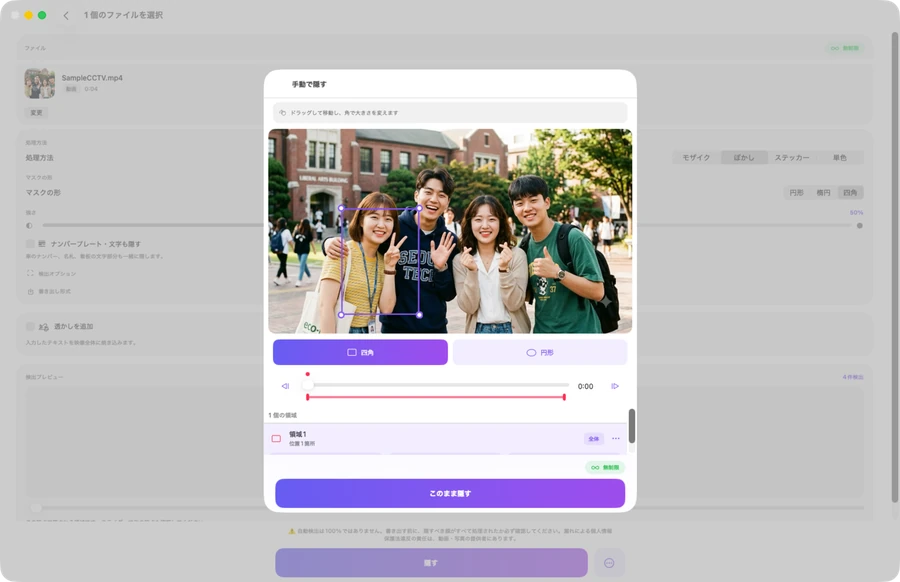Click the 検出オプション frame icon
This screenshot has width=900, height=582.
[30, 273]
